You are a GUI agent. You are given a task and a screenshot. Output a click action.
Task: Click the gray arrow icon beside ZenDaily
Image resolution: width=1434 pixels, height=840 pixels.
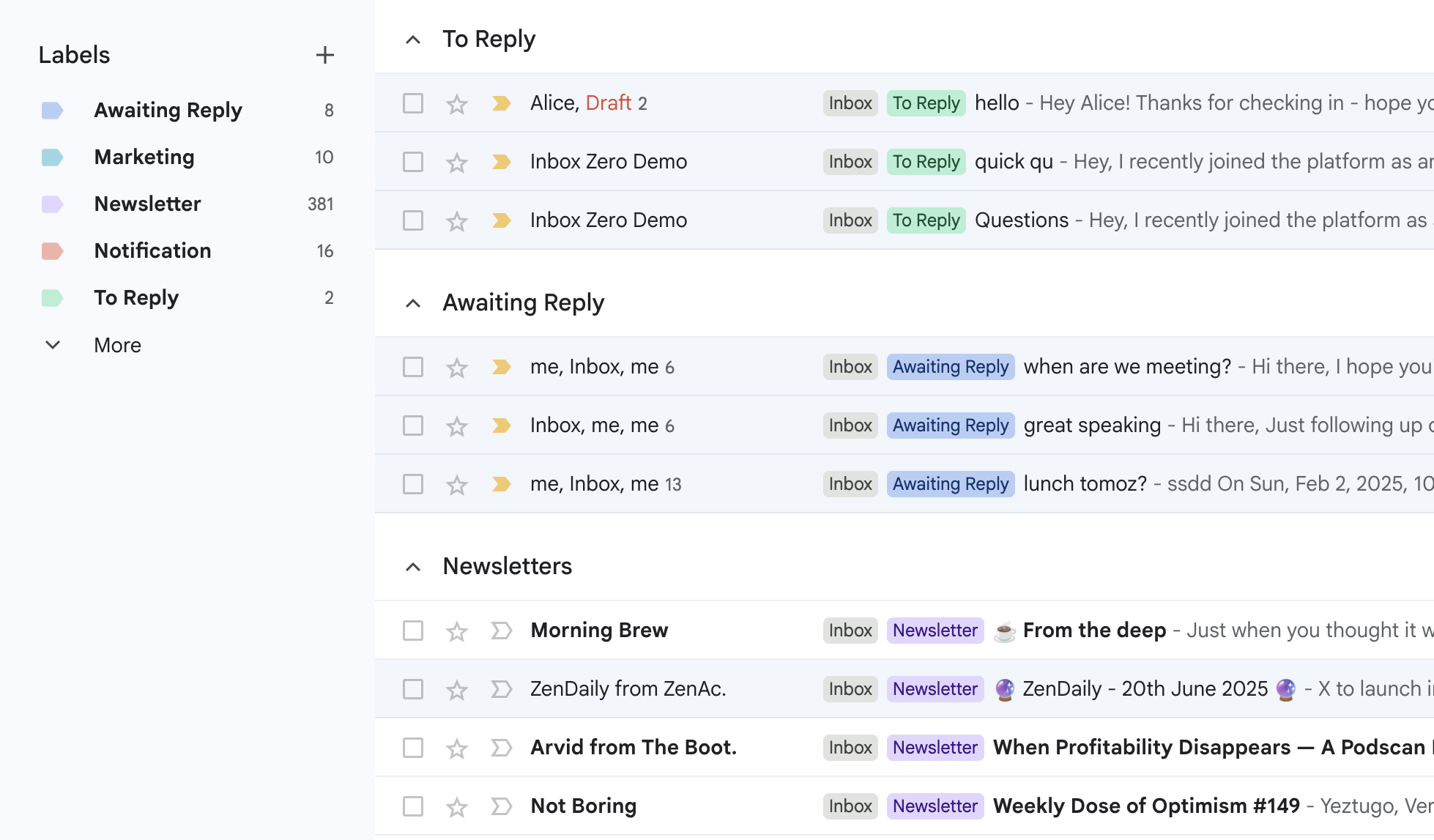click(x=501, y=688)
